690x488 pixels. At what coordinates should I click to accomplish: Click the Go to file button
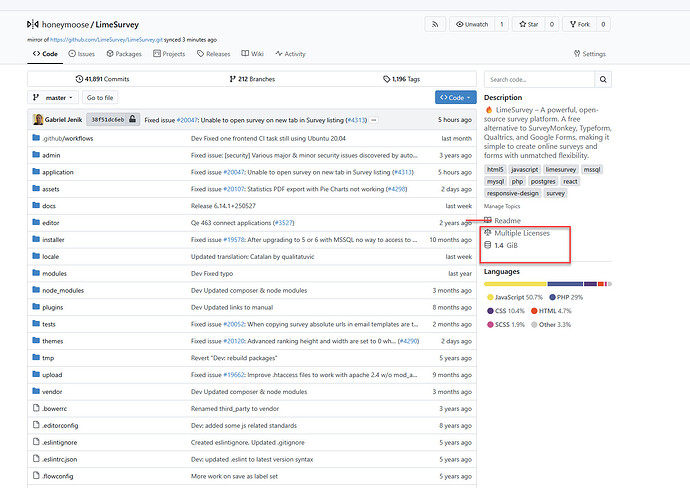coord(100,98)
